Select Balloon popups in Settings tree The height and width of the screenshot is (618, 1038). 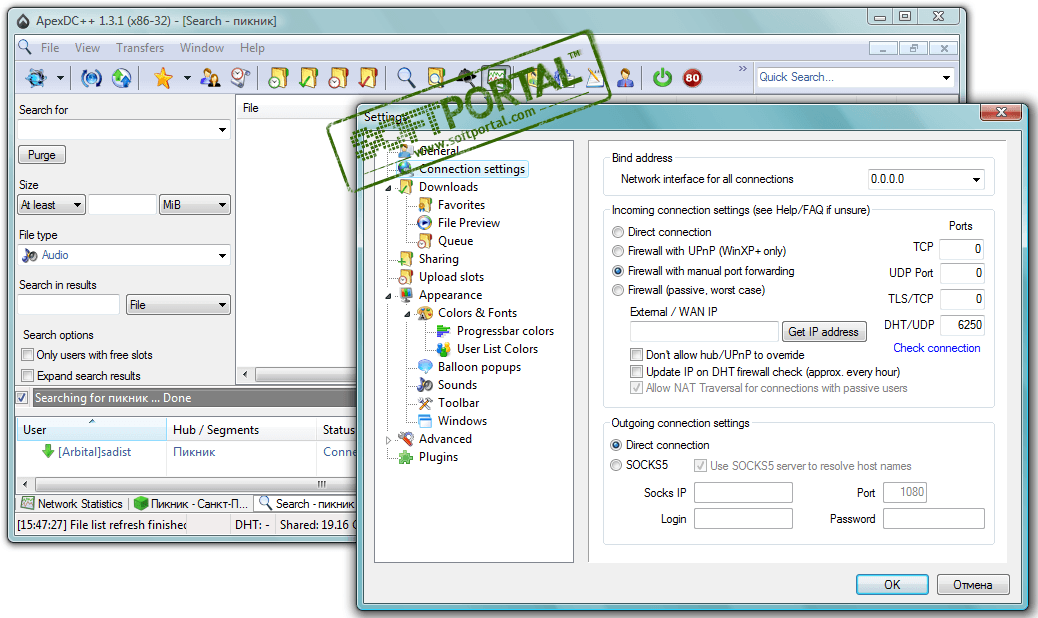point(479,367)
